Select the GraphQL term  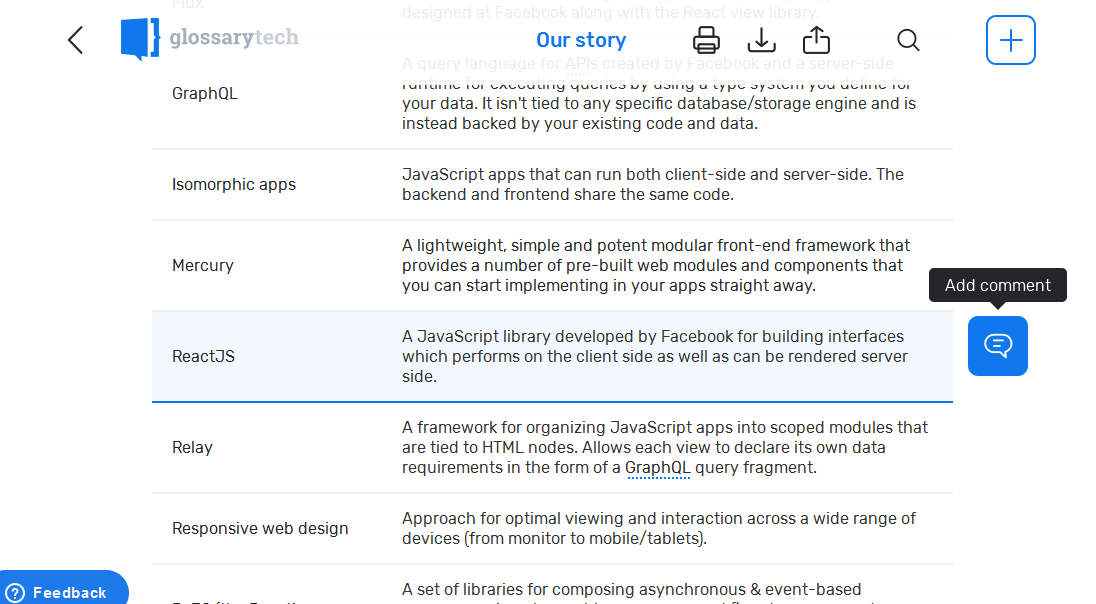pyautogui.click(x=205, y=94)
